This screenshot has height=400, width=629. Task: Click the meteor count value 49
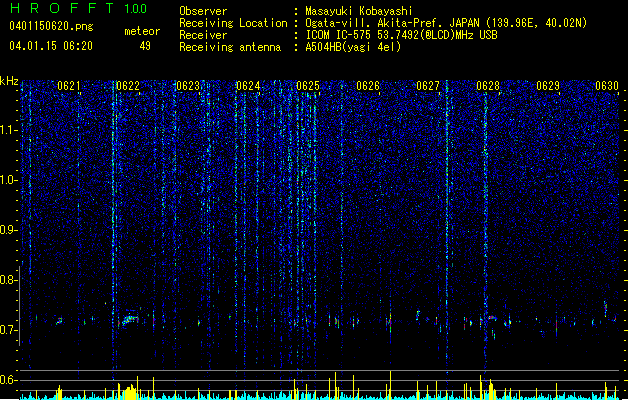tap(145, 46)
